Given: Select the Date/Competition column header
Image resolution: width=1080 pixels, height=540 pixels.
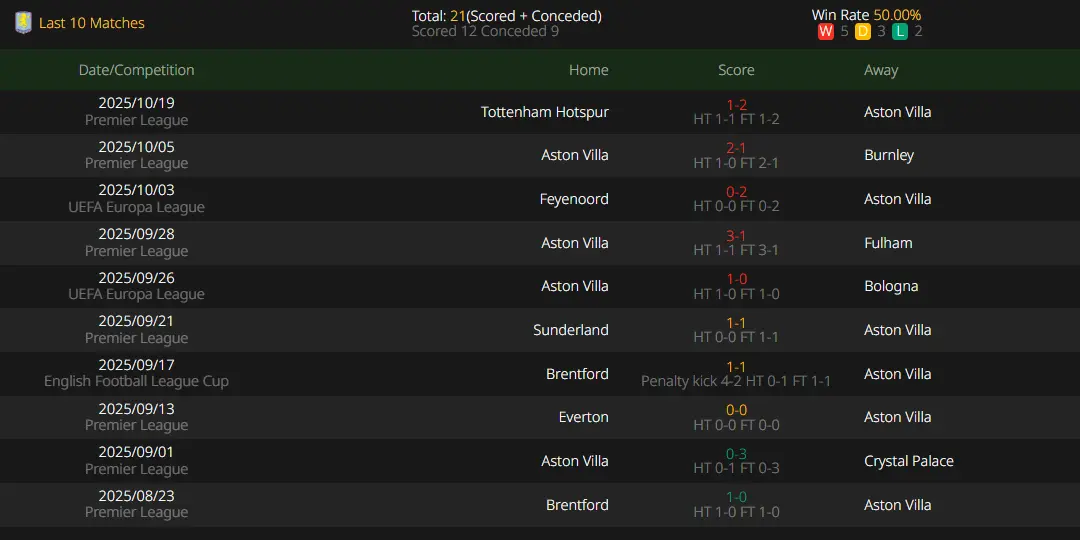Looking at the screenshot, I should click(136, 70).
